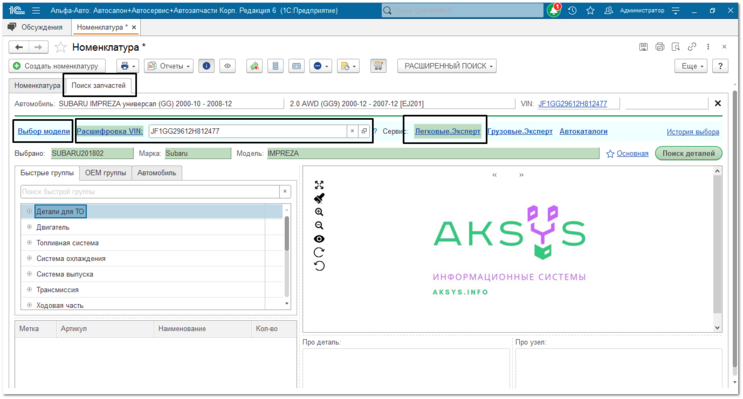
Task: Open the history clock icon in title bar
Action: tap(572, 10)
